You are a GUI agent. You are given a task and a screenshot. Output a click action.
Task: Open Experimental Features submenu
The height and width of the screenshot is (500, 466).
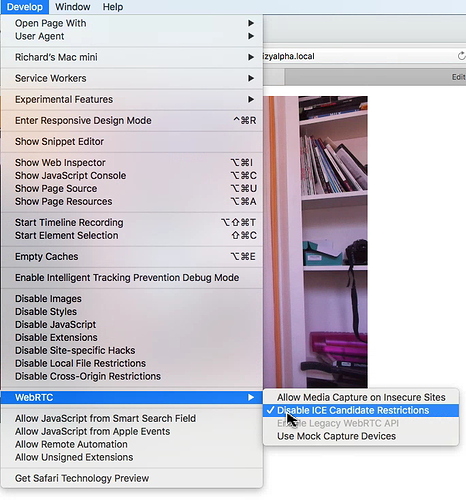tap(132, 99)
